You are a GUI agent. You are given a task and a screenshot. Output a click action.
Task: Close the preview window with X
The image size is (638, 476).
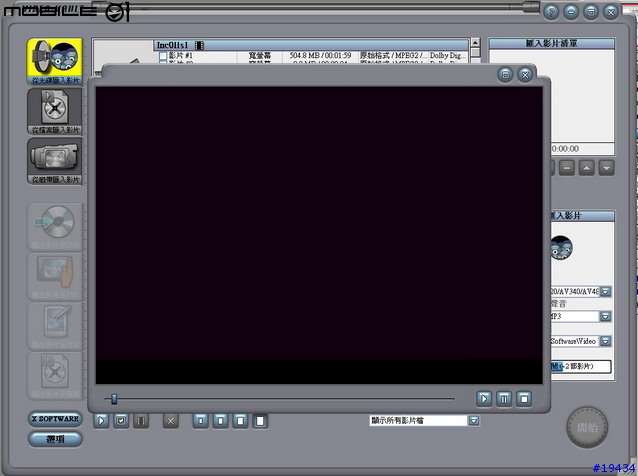[x=525, y=75]
